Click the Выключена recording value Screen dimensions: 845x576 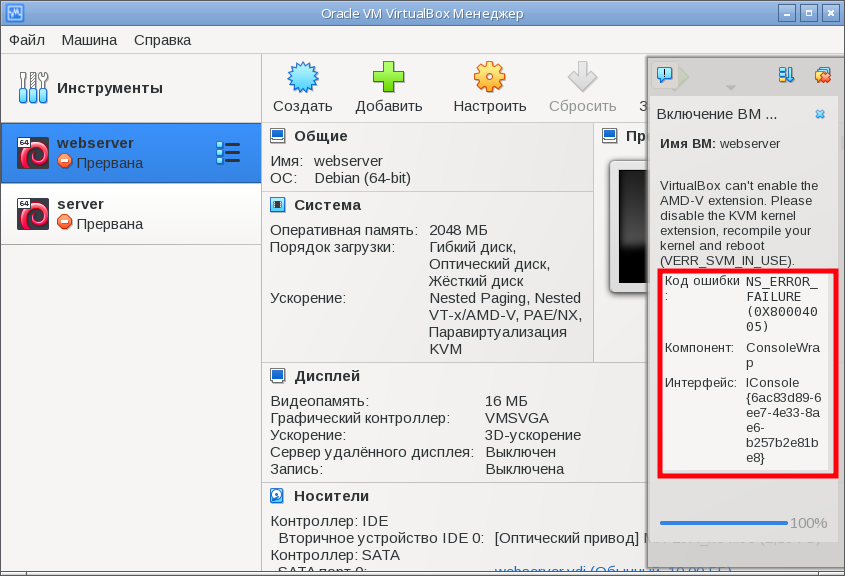pos(524,469)
